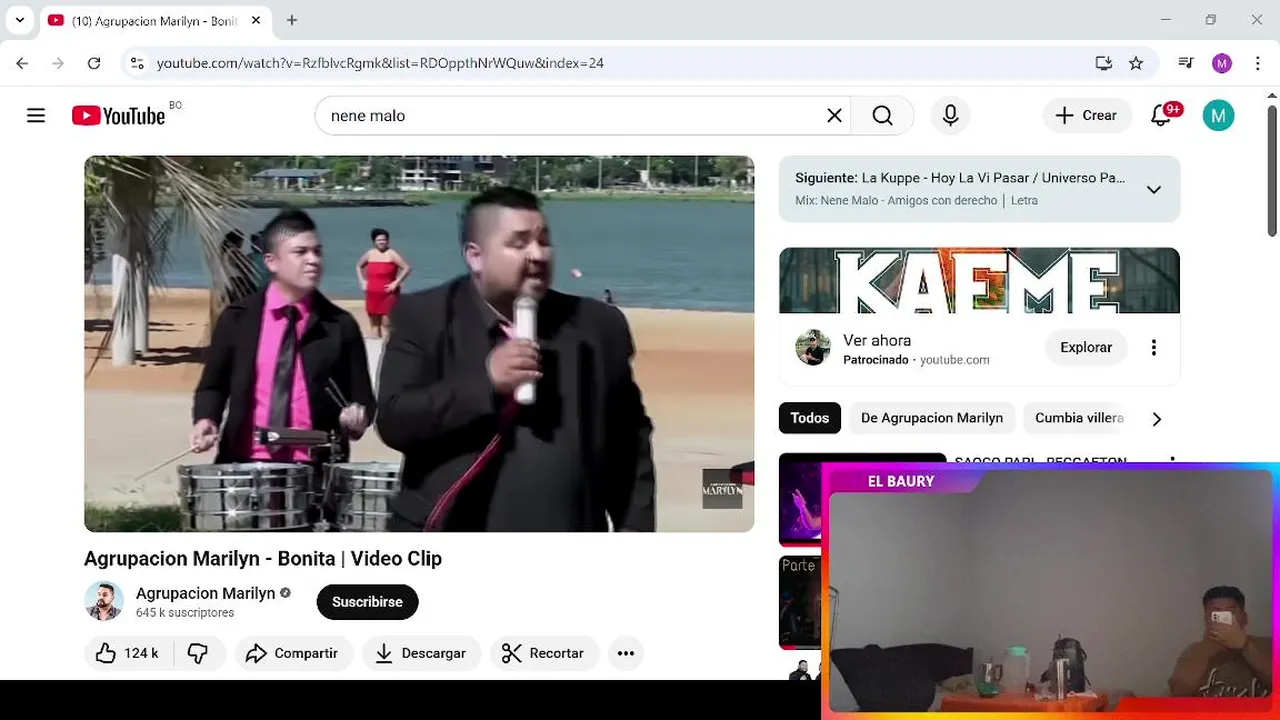Screen dimensions: 1280x720
Task: Reload the page
Action: coord(94,63)
